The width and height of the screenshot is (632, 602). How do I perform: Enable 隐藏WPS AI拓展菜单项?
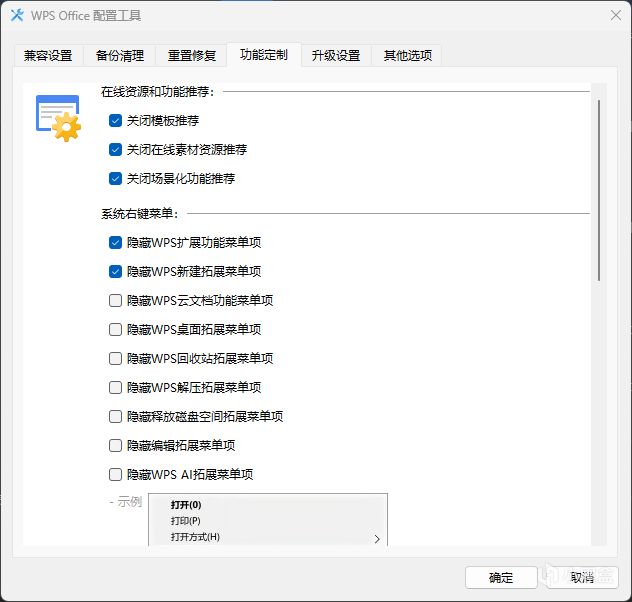point(115,474)
